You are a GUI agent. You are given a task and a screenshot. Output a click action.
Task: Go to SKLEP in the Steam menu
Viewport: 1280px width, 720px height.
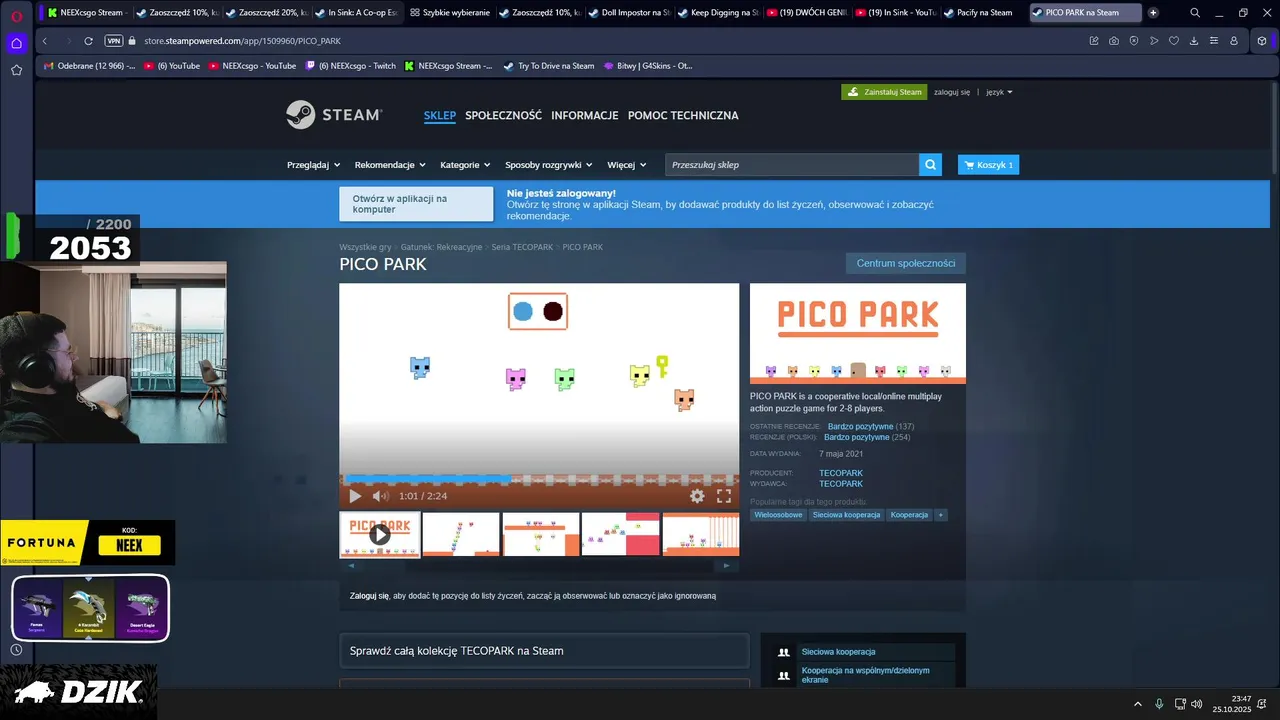(440, 115)
